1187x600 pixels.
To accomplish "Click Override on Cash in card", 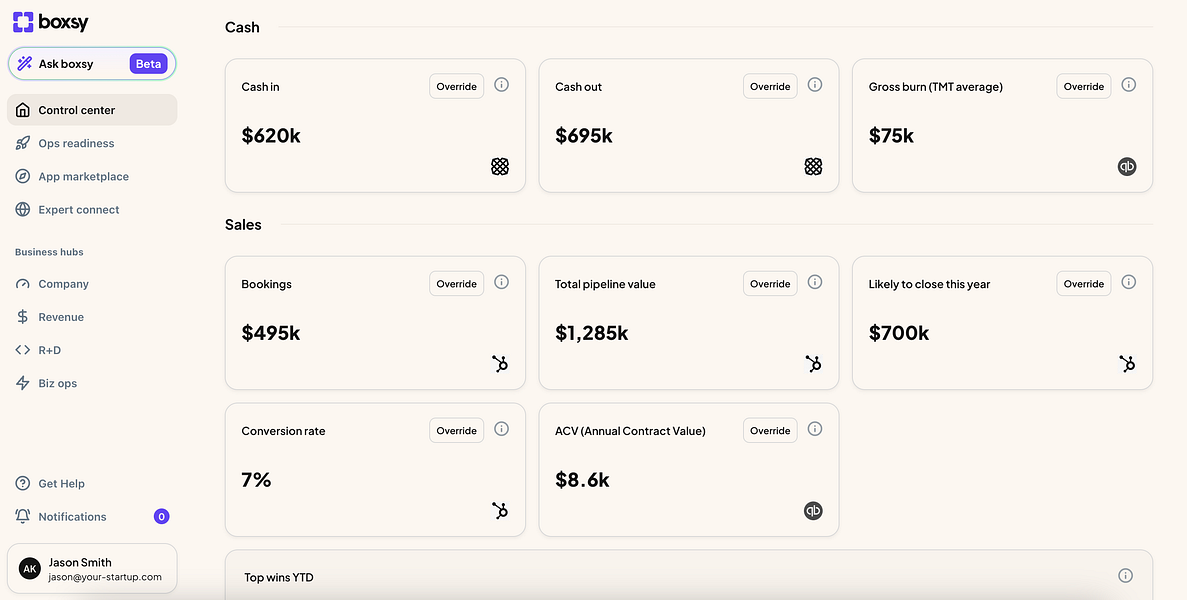I will coord(456,86).
